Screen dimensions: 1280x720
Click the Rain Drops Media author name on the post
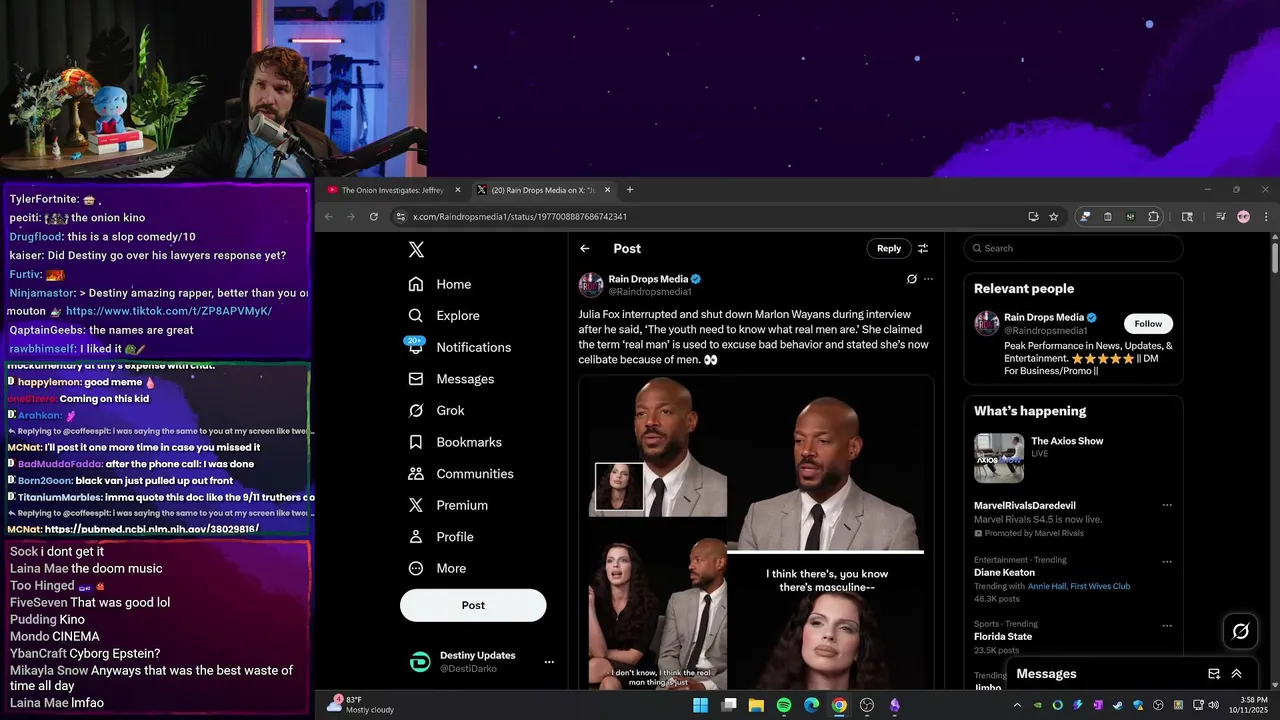pos(648,279)
